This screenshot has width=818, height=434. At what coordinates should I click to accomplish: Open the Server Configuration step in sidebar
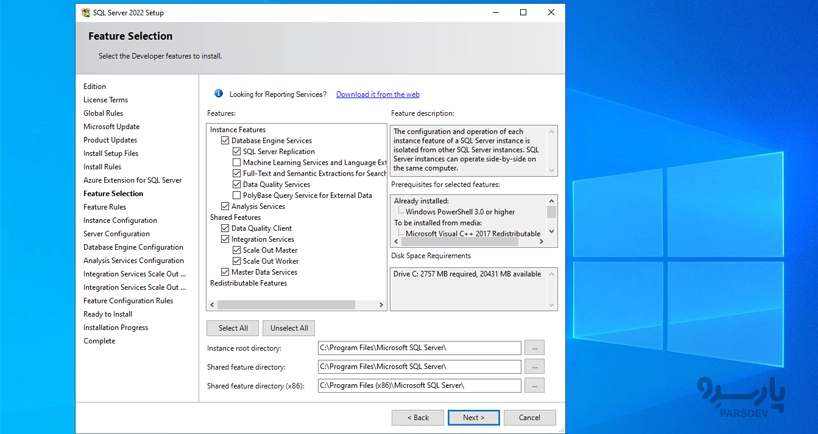(x=116, y=234)
